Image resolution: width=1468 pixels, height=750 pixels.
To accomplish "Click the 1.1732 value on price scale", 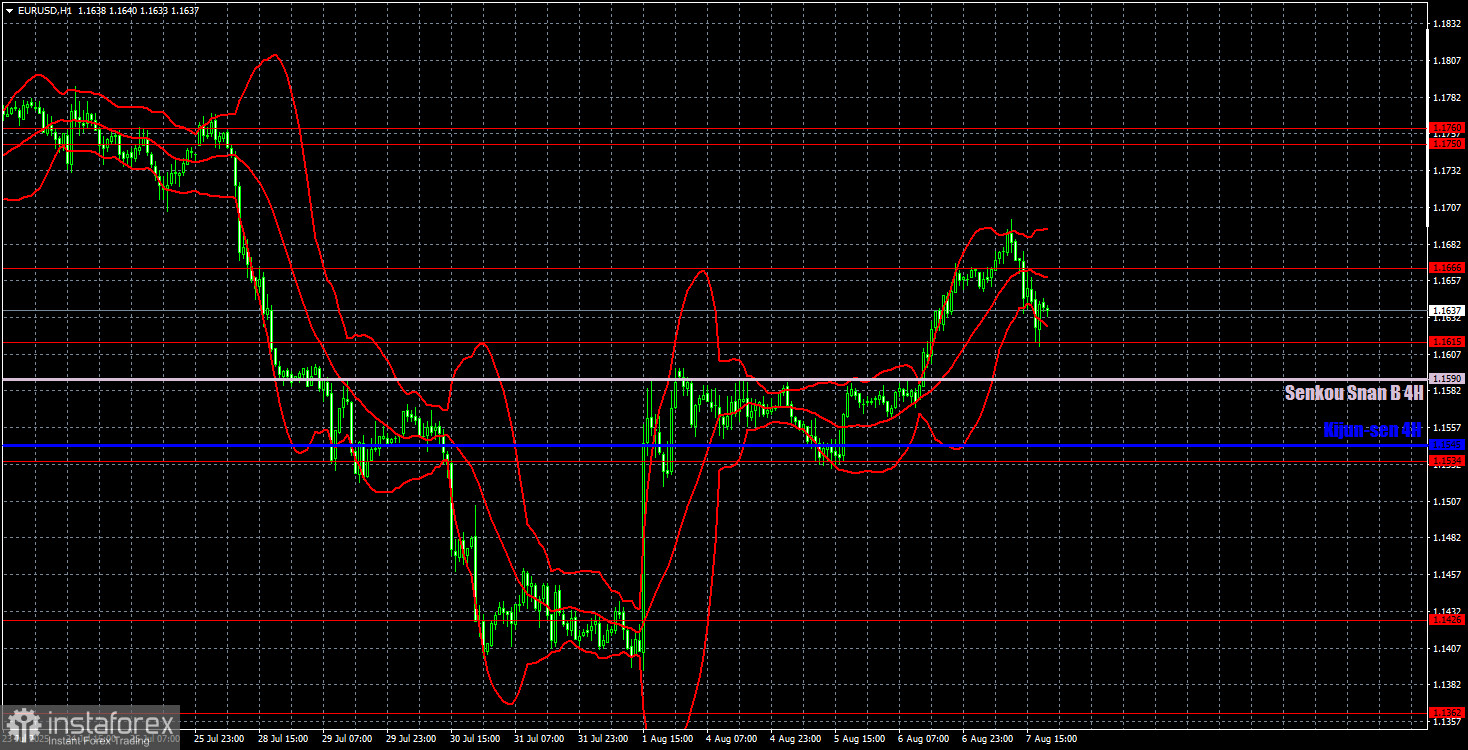I will pyautogui.click(x=1446, y=171).
